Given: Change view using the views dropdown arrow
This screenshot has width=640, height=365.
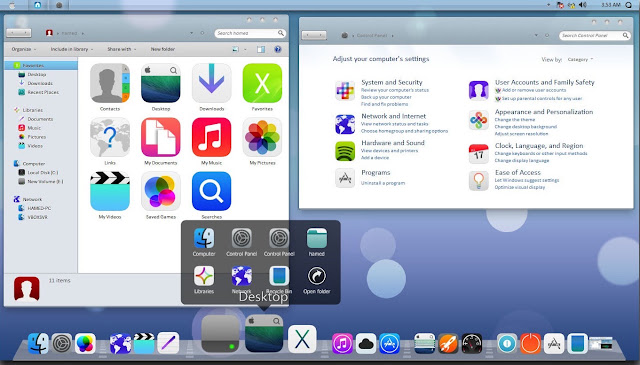Looking at the screenshot, I should pyautogui.click(x=245, y=49).
